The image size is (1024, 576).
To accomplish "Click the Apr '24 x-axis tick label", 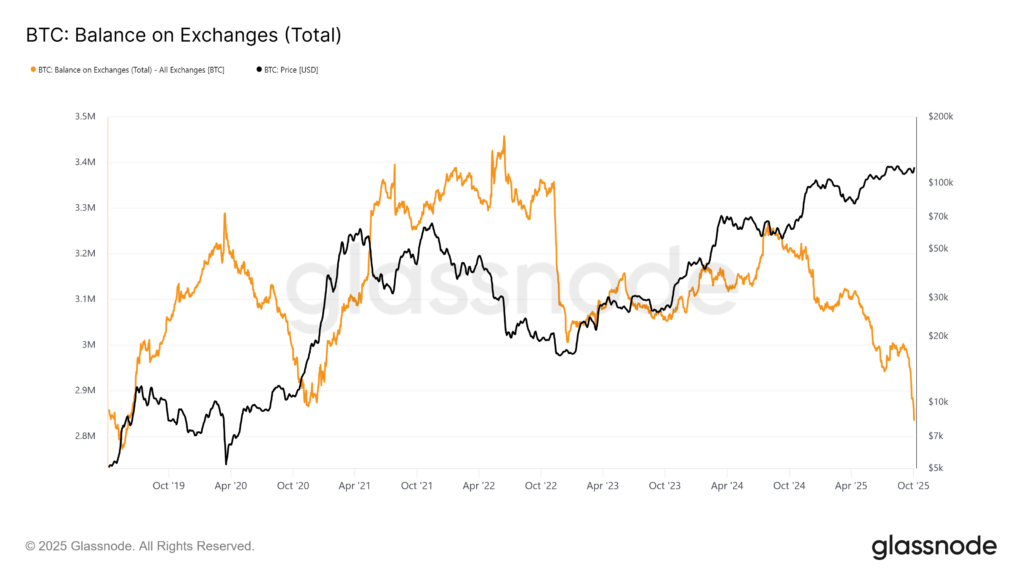I will click(x=727, y=485).
